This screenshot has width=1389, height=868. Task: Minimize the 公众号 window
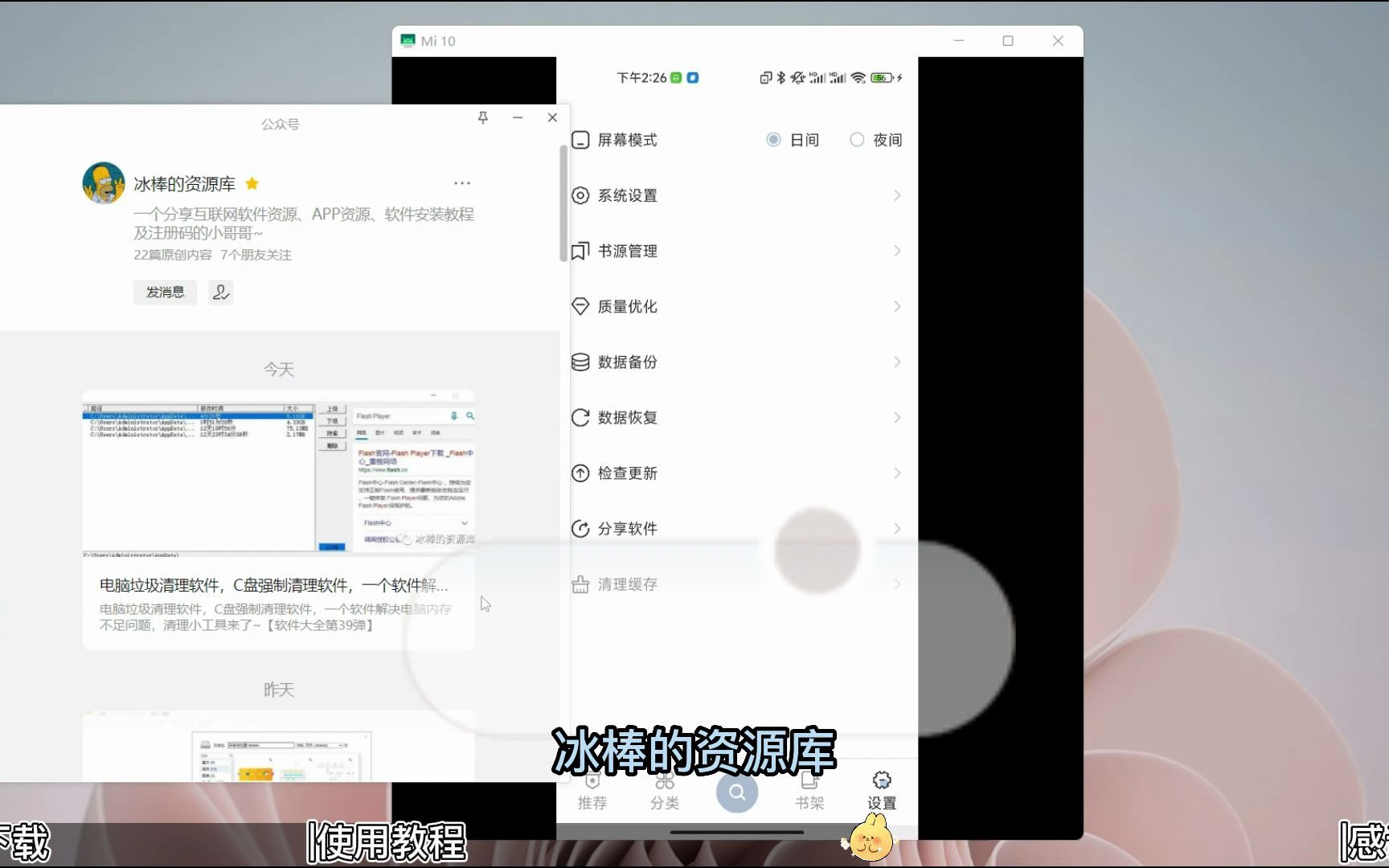(x=518, y=117)
